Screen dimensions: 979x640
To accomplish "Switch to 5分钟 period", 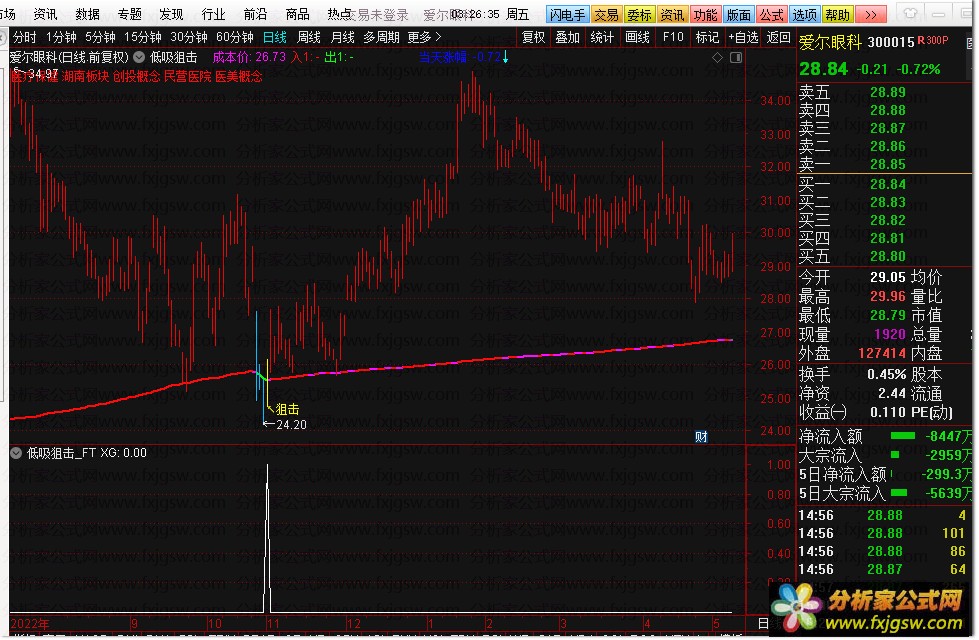I will 101,37.
